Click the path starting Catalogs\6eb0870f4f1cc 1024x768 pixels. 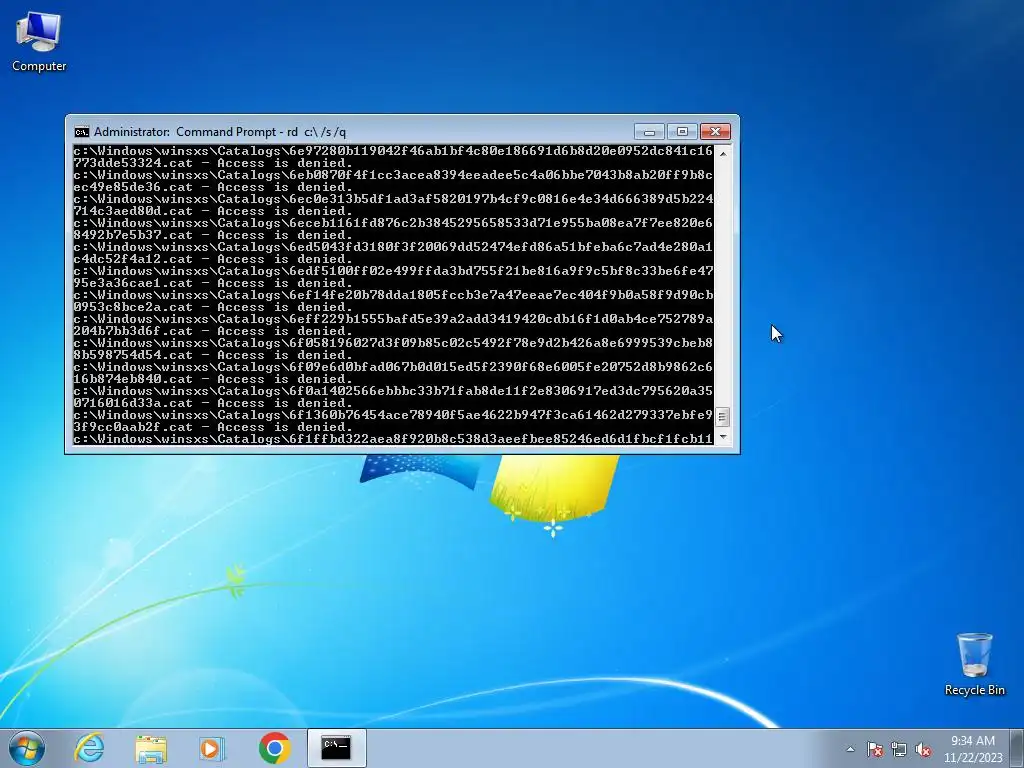[x=393, y=175]
